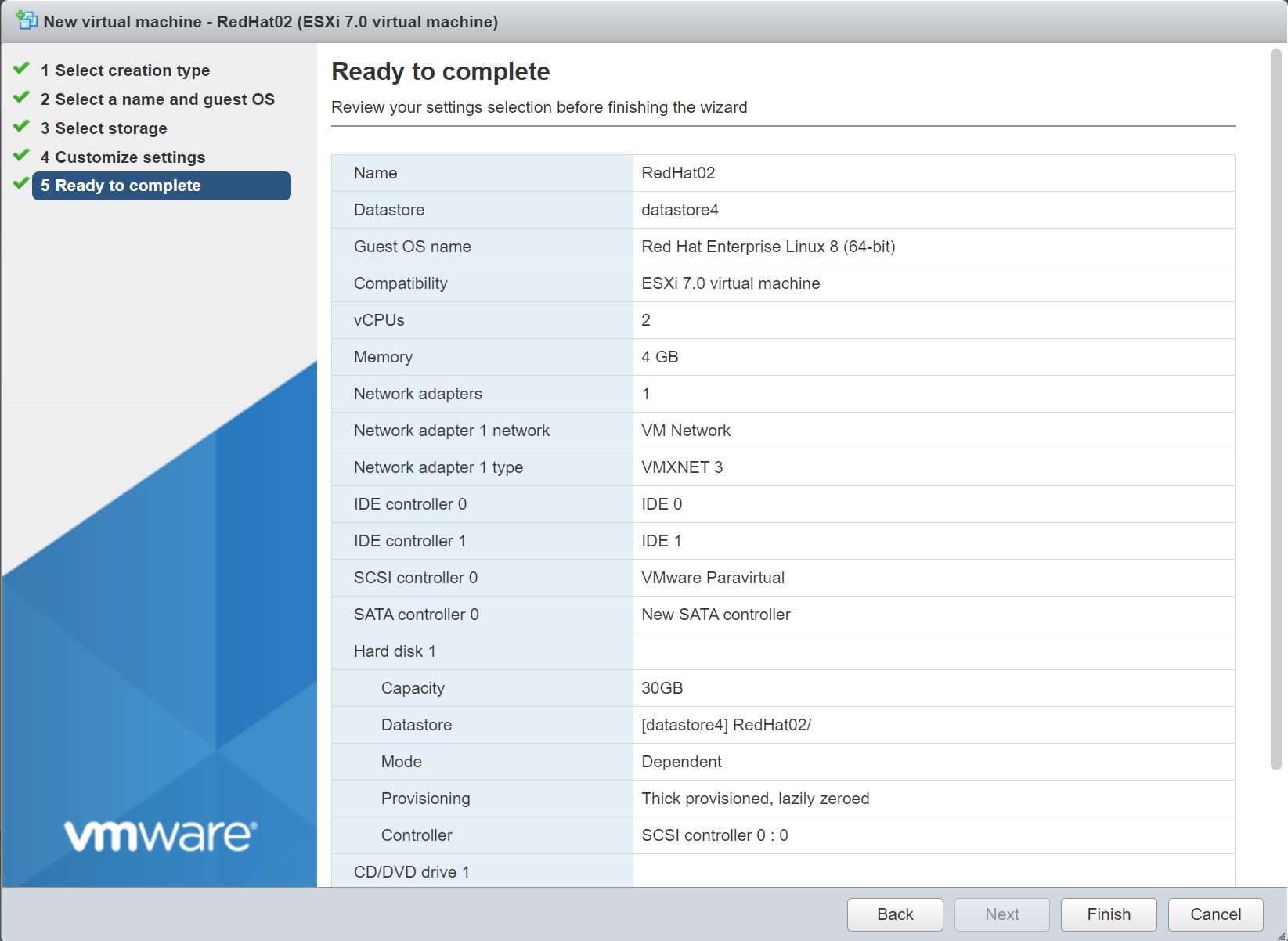Select the Hard disk 1 row label
1288x941 pixels.
tap(395, 651)
